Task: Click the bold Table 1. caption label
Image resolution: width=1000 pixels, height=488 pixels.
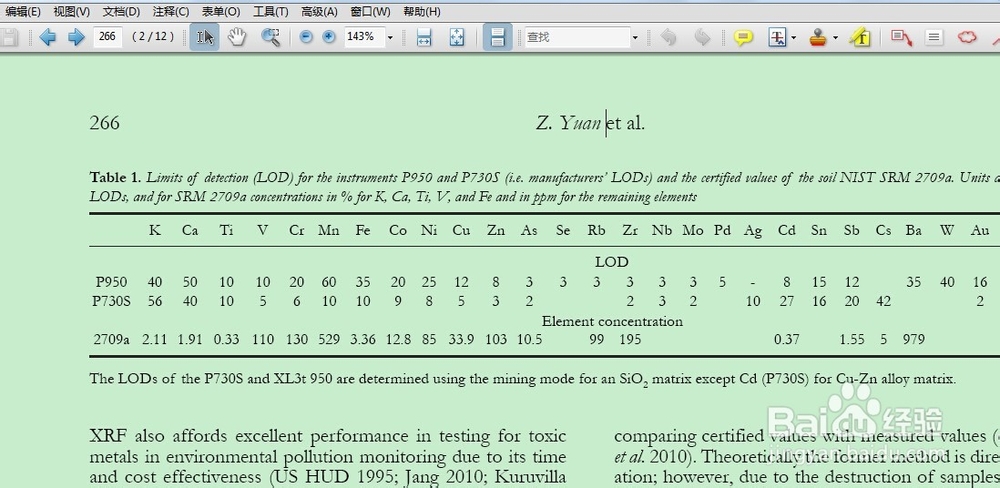Action: 116,177
